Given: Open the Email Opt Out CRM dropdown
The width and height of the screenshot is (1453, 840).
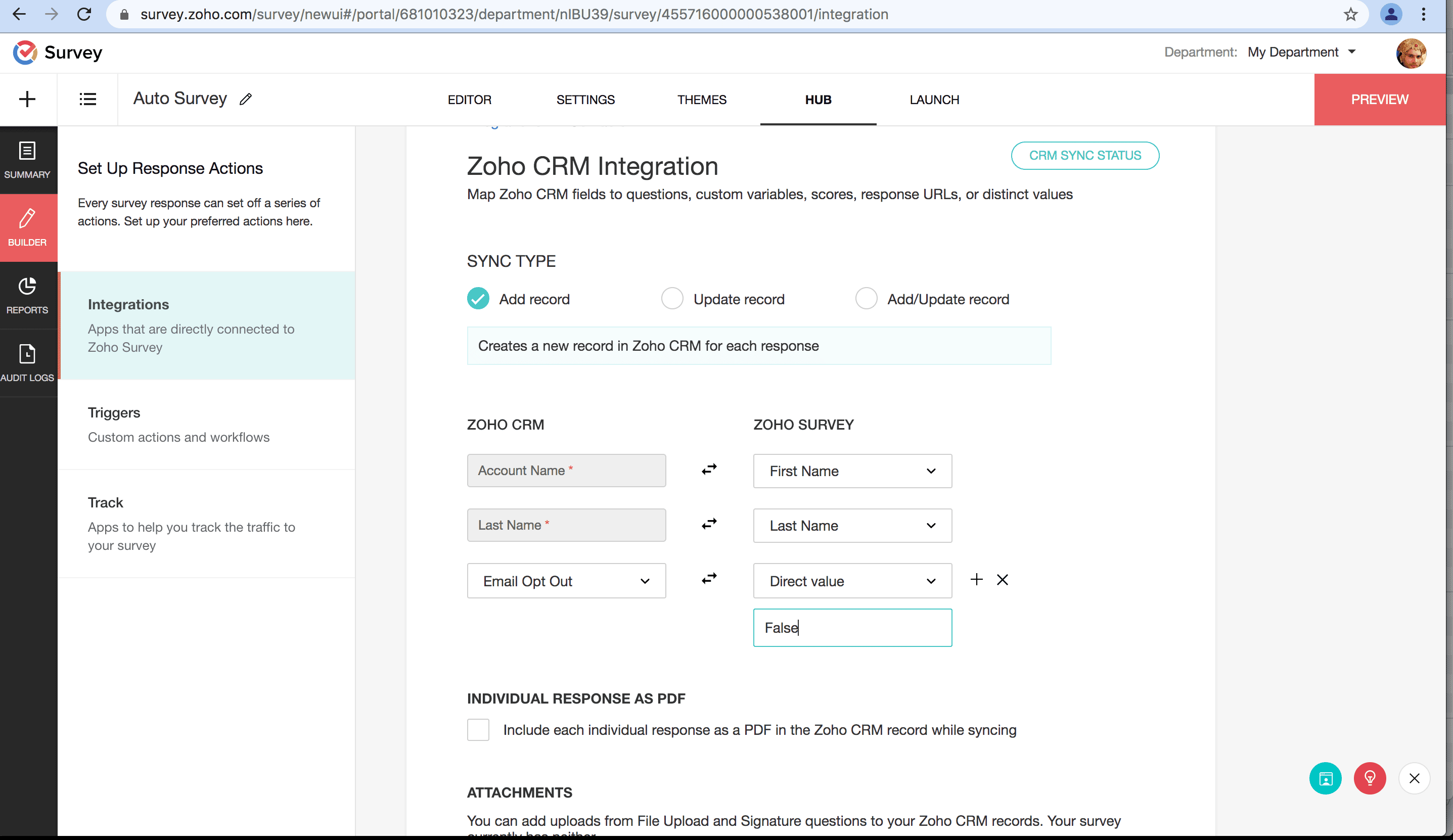Looking at the screenshot, I should click(566, 581).
